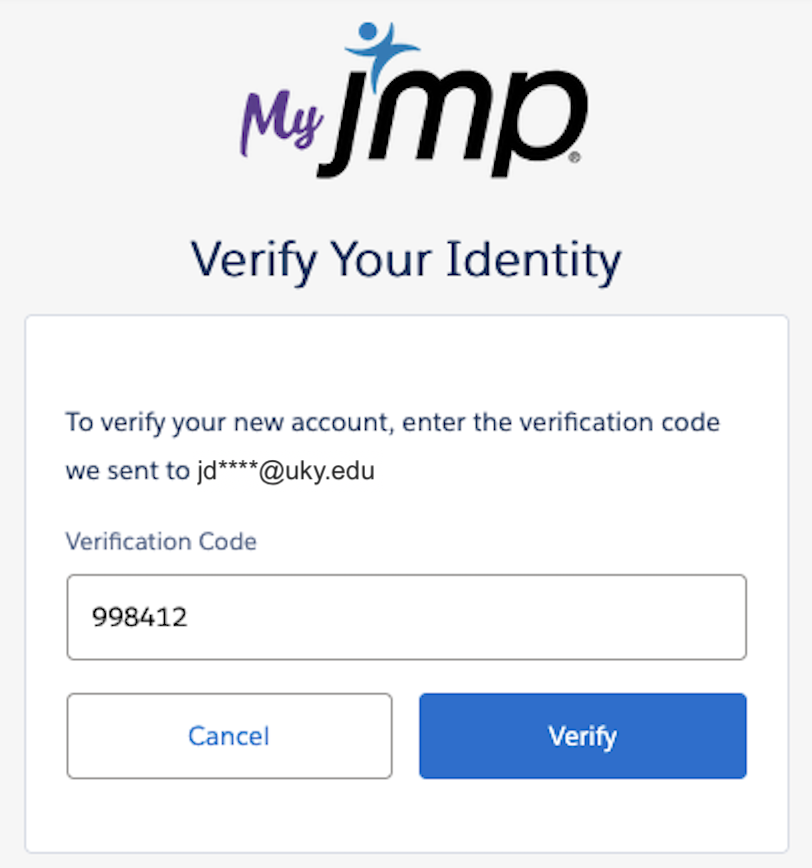812x868 pixels.
Task: Click the Cancel button
Action: 229,736
